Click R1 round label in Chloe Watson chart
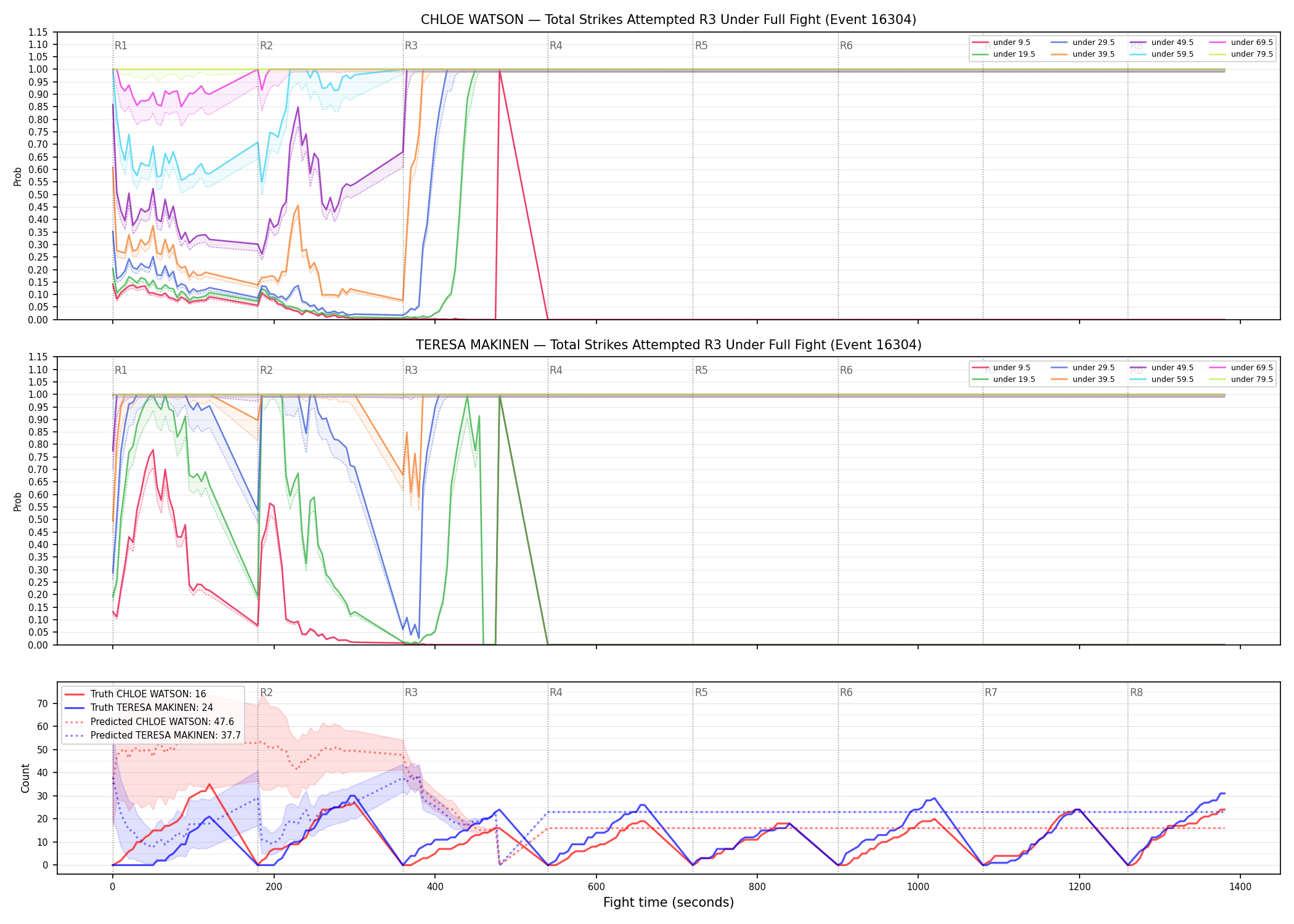The image size is (1294, 924). [x=121, y=46]
